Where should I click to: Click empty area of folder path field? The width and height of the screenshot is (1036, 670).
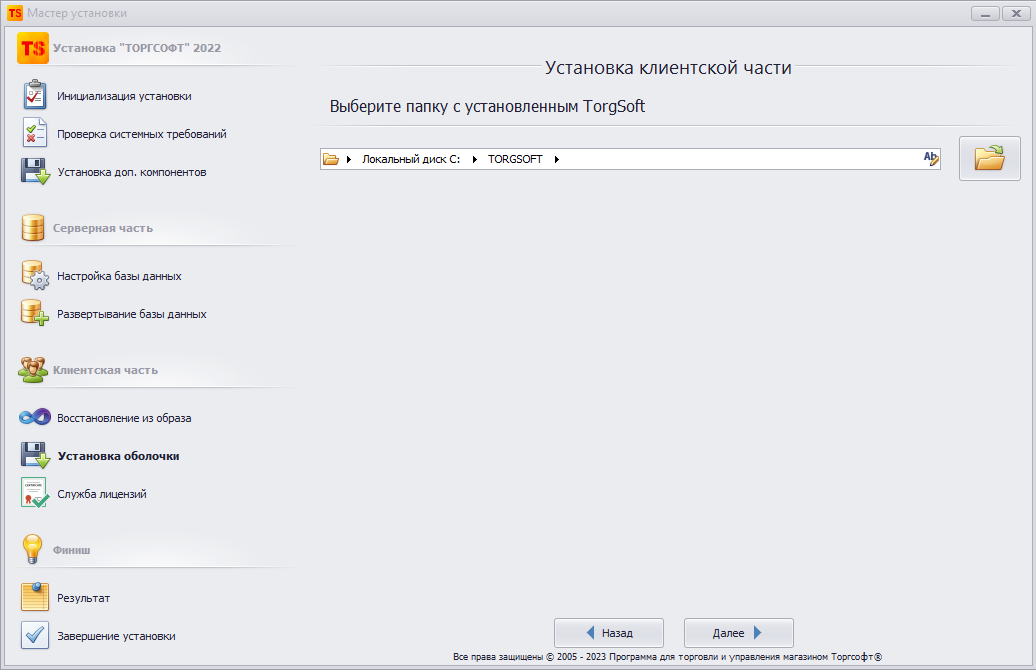click(x=740, y=159)
